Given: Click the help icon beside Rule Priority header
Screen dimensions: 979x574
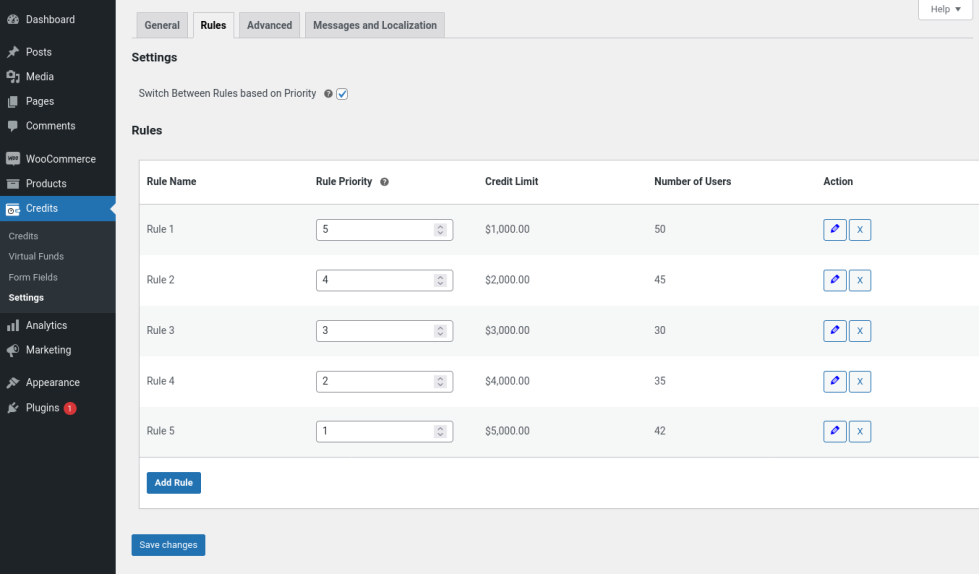Looking at the screenshot, I should pyautogui.click(x=385, y=182).
